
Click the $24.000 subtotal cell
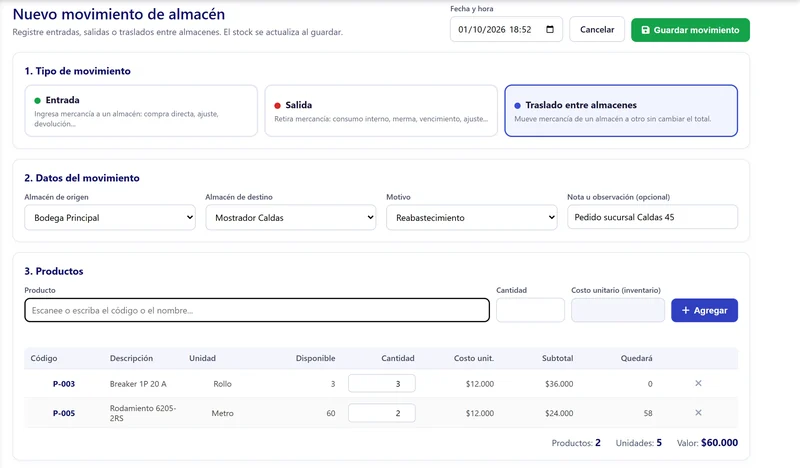click(559, 413)
